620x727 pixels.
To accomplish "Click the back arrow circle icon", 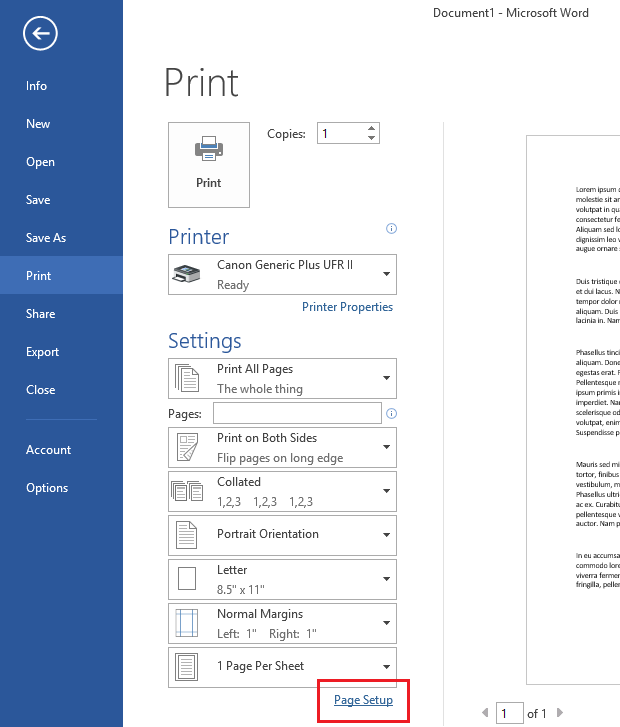I will point(40,35).
